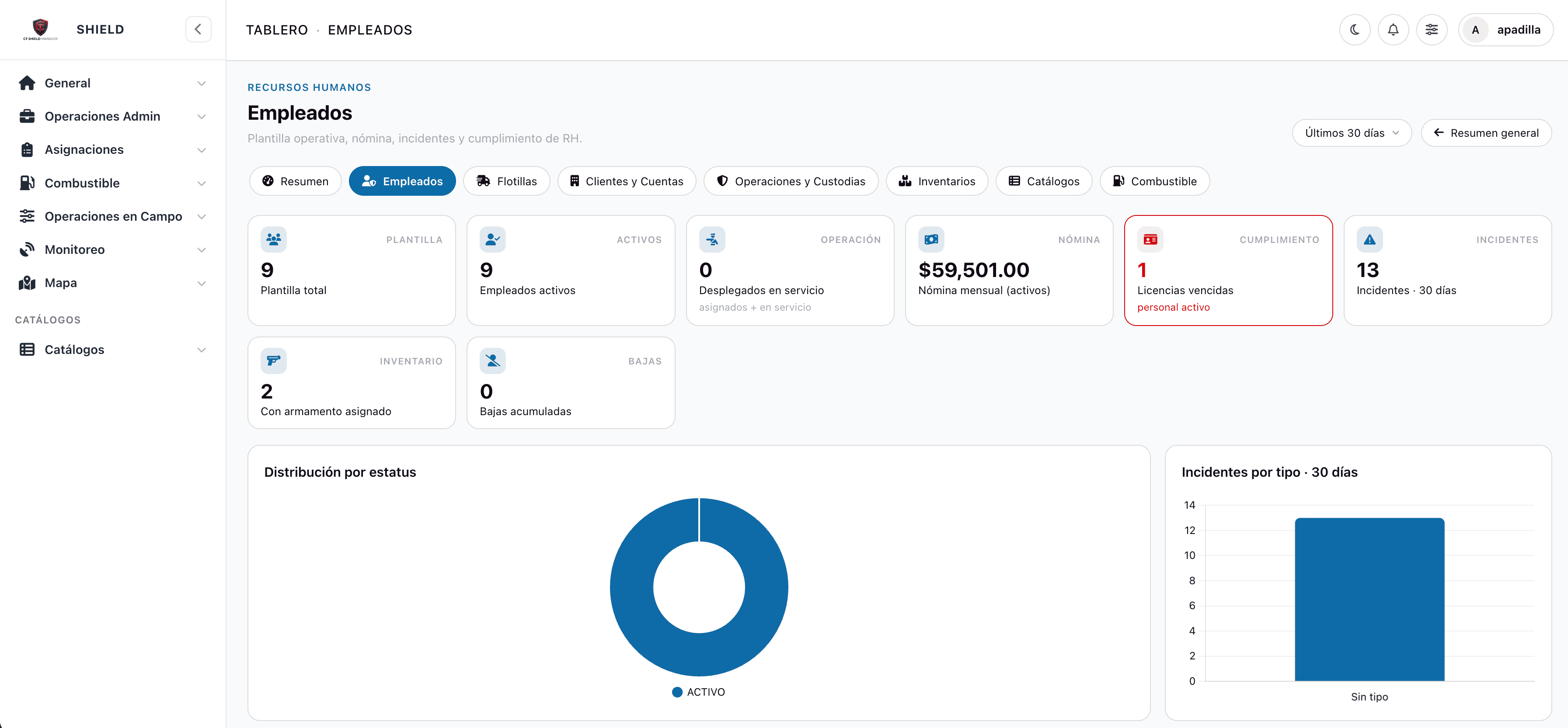Click the Incidentes warning triangle icon
This screenshot has height=728, width=1568.
(x=1369, y=239)
